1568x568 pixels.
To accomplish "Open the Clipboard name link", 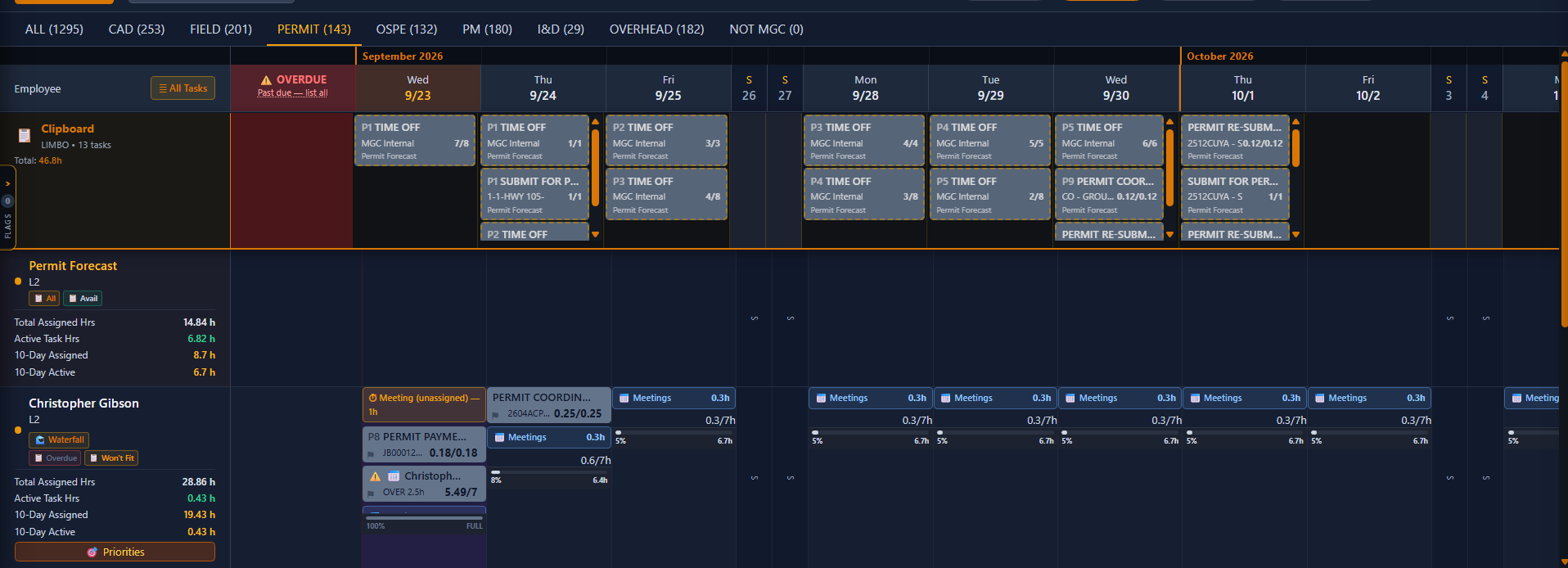I will 68,128.
